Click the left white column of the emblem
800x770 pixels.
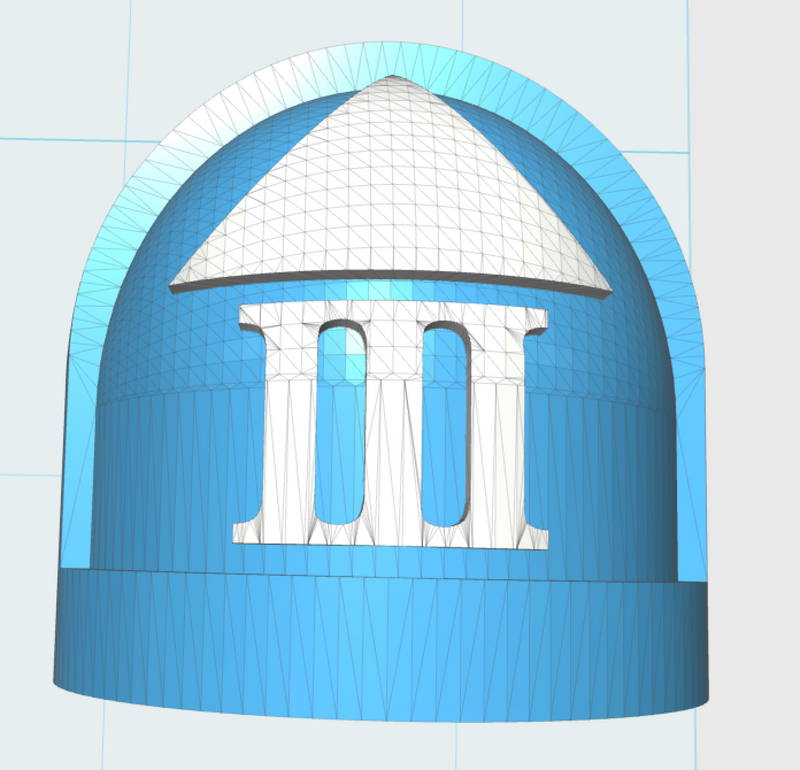[290, 430]
